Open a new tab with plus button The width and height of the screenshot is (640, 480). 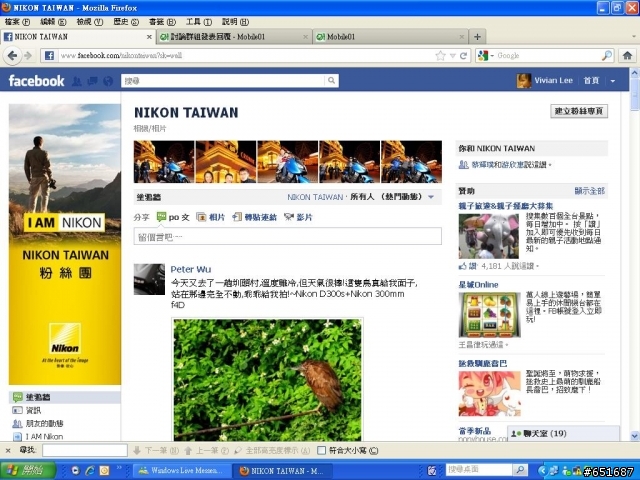(477, 37)
